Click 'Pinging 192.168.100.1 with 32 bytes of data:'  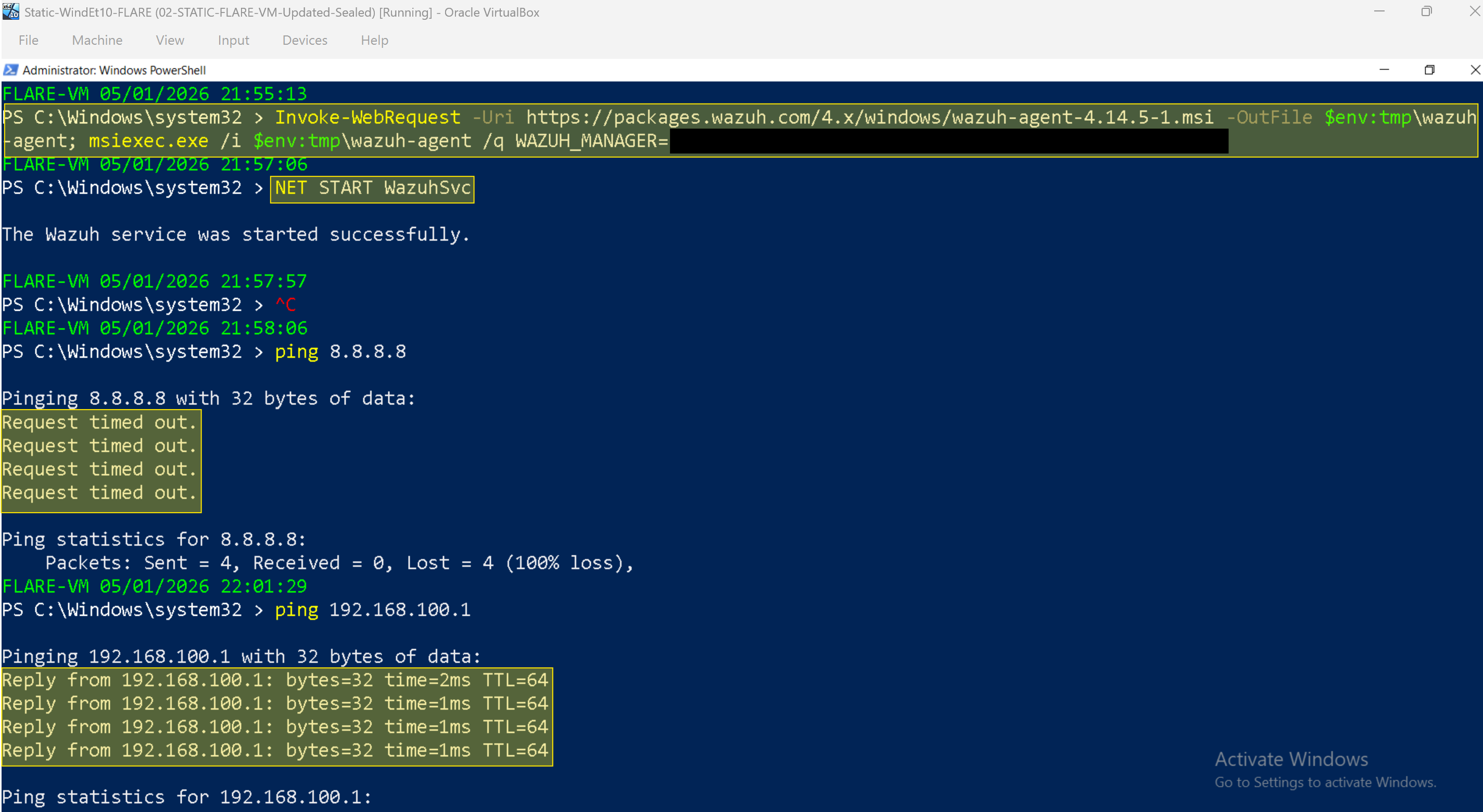pyautogui.click(x=241, y=656)
